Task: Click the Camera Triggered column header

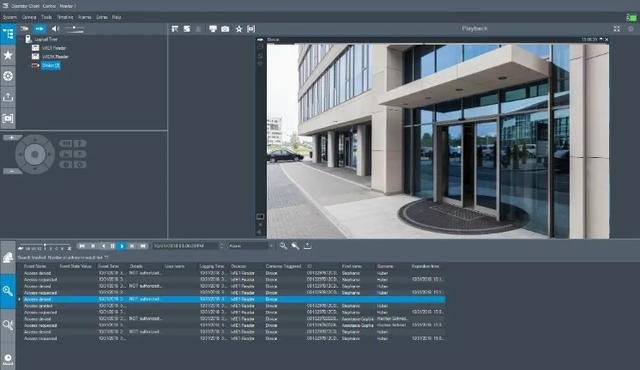Action: (x=283, y=266)
